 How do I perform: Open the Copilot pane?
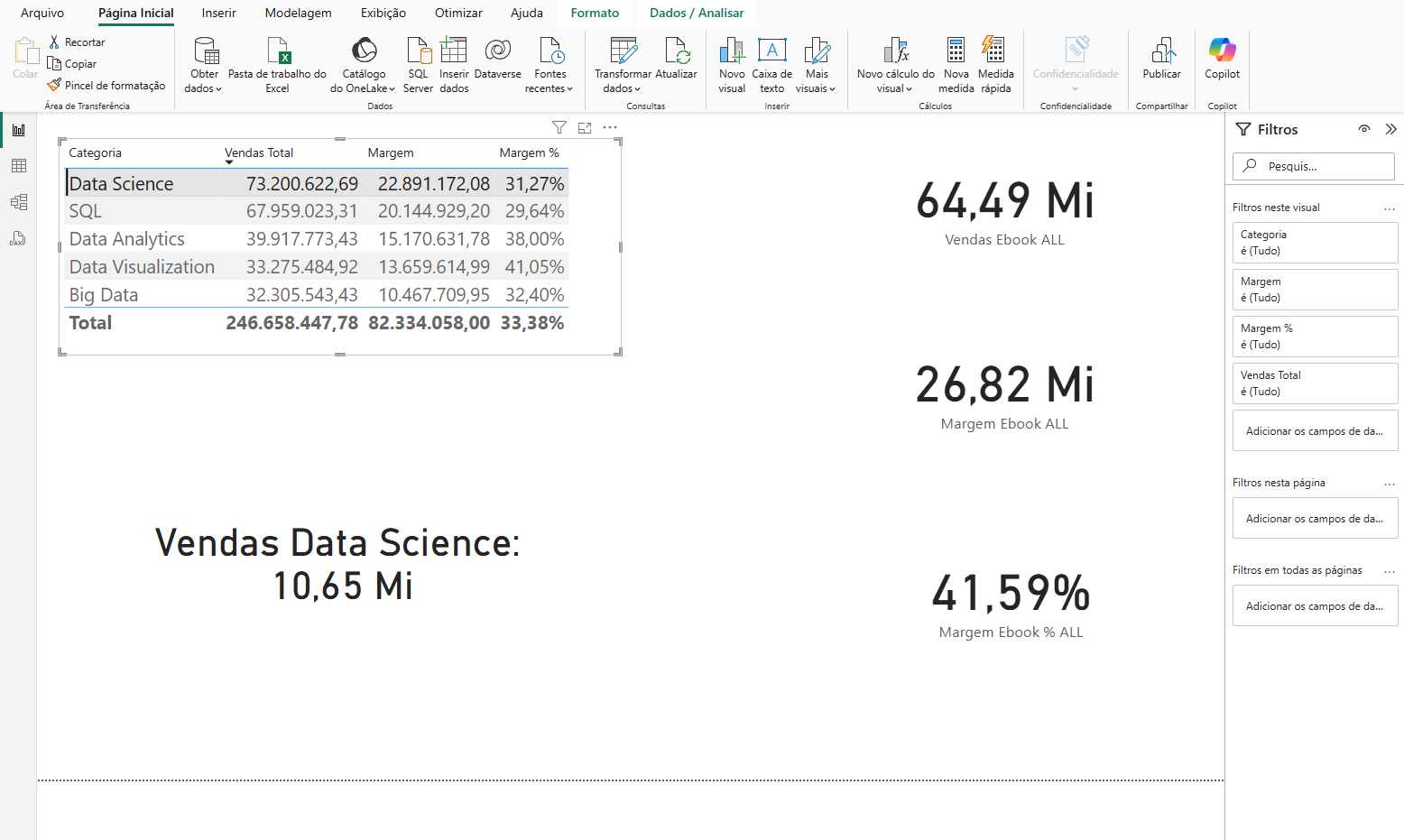pos(1223,59)
